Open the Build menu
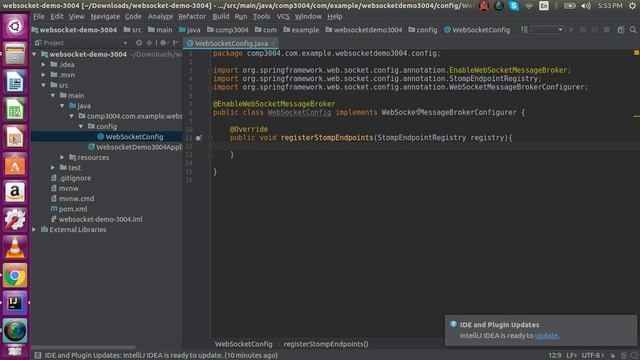640x360 pixels. [221, 16]
